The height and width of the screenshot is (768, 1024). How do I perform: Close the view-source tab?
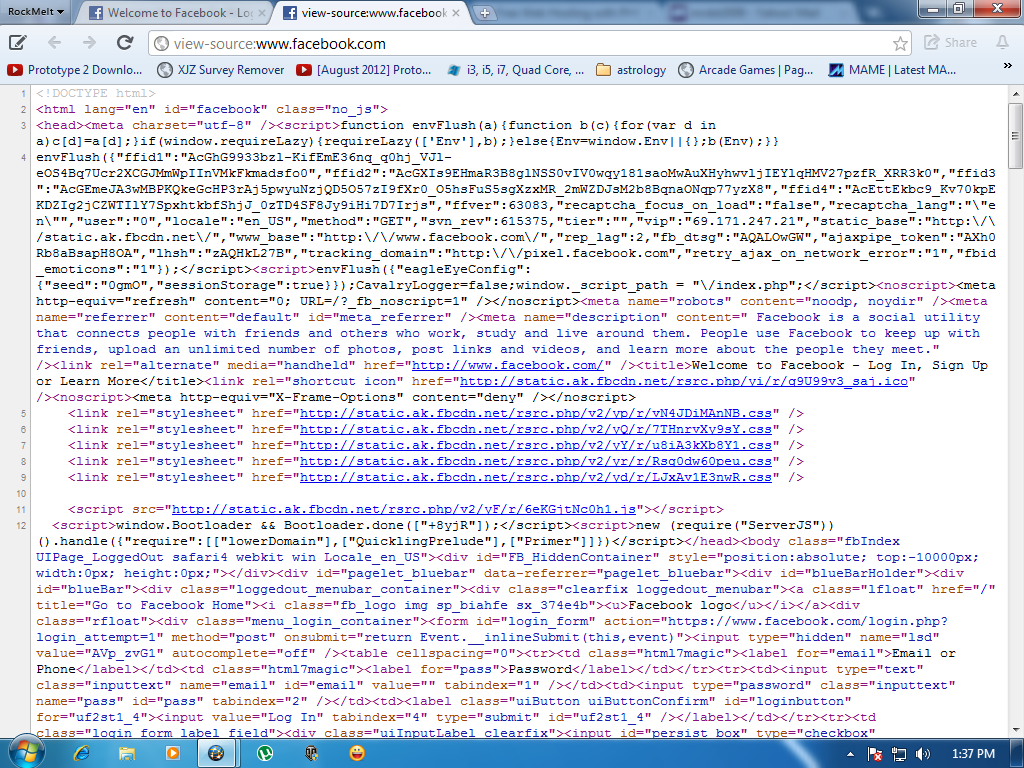pyautogui.click(x=456, y=13)
